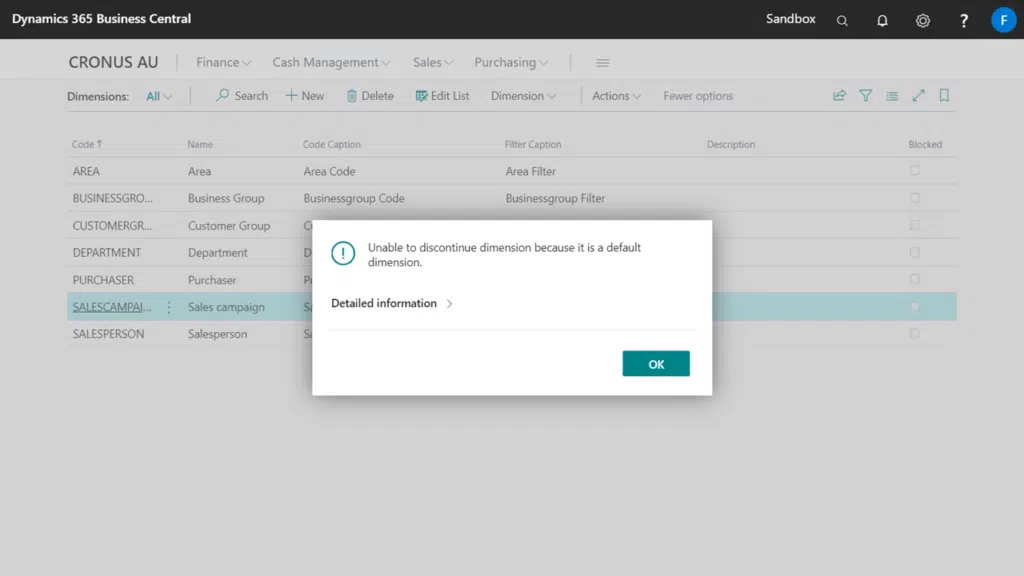
Task: Open the Purchasing menu
Action: pos(511,62)
